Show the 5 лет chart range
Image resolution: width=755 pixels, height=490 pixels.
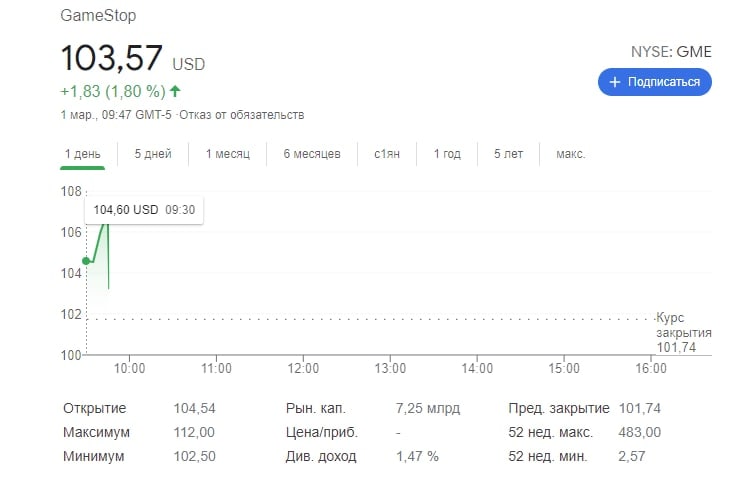tap(508, 154)
